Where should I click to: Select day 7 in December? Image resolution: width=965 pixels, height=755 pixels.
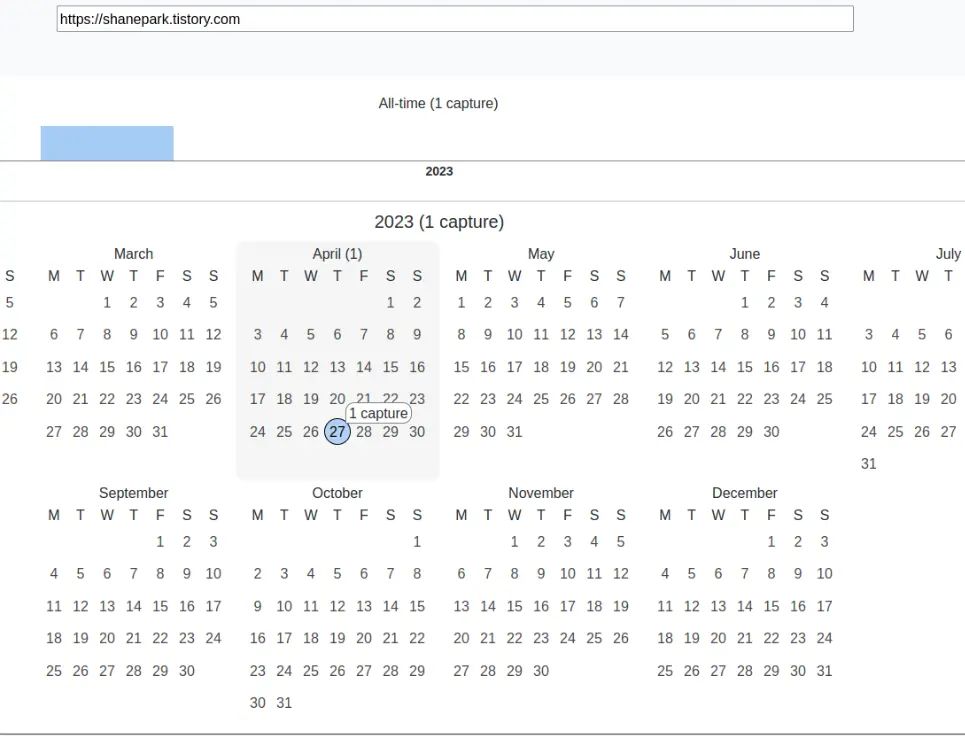[745, 574]
